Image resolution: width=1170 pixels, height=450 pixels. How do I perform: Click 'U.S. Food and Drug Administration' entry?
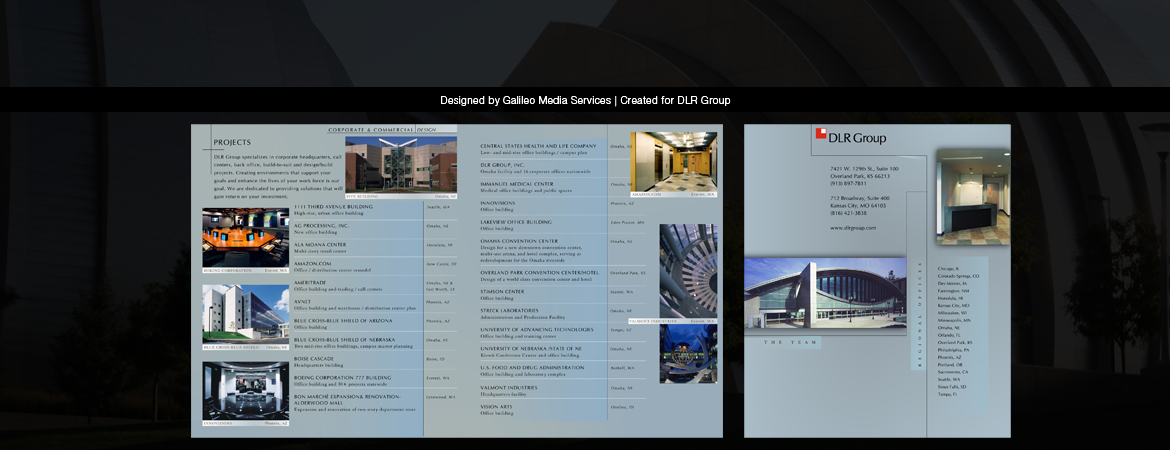532,371
